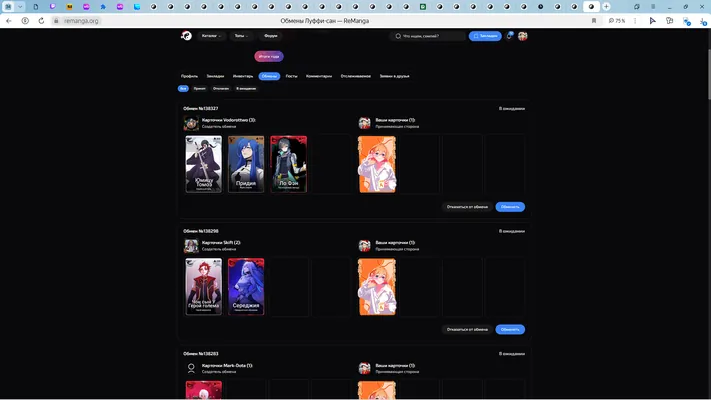Open the 75% zoom level control
The width and height of the screenshot is (711, 400).
point(617,21)
